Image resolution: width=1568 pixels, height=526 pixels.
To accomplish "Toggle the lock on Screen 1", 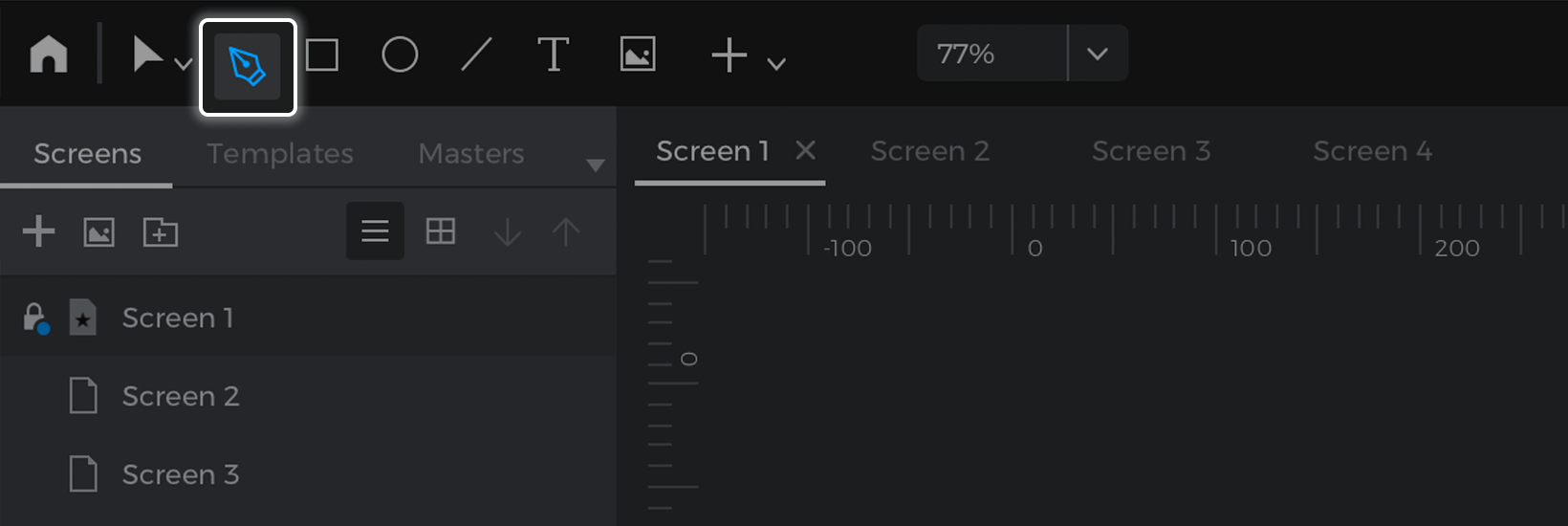I will tap(35, 318).
